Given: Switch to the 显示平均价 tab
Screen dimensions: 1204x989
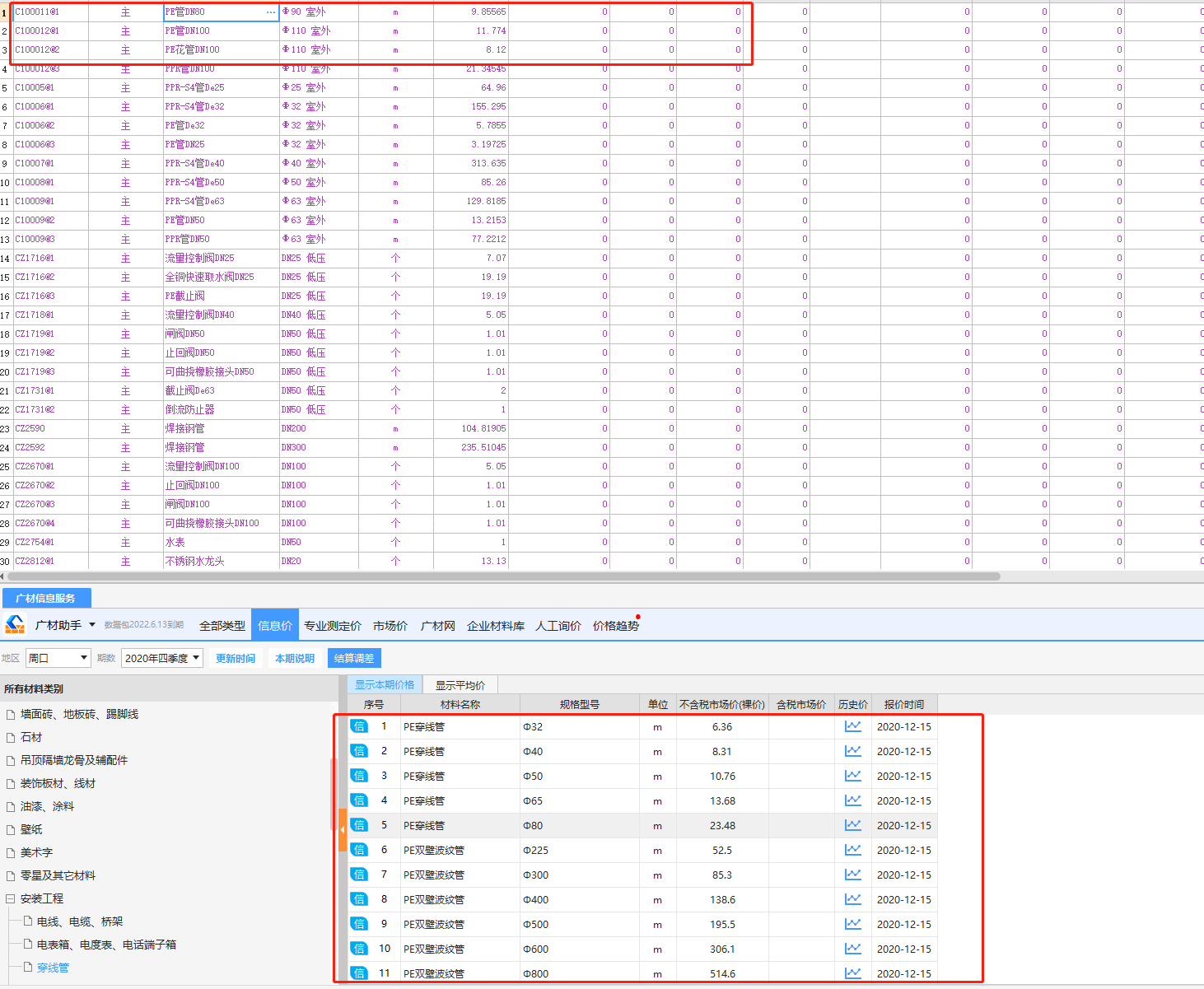Looking at the screenshot, I should [x=460, y=684].
